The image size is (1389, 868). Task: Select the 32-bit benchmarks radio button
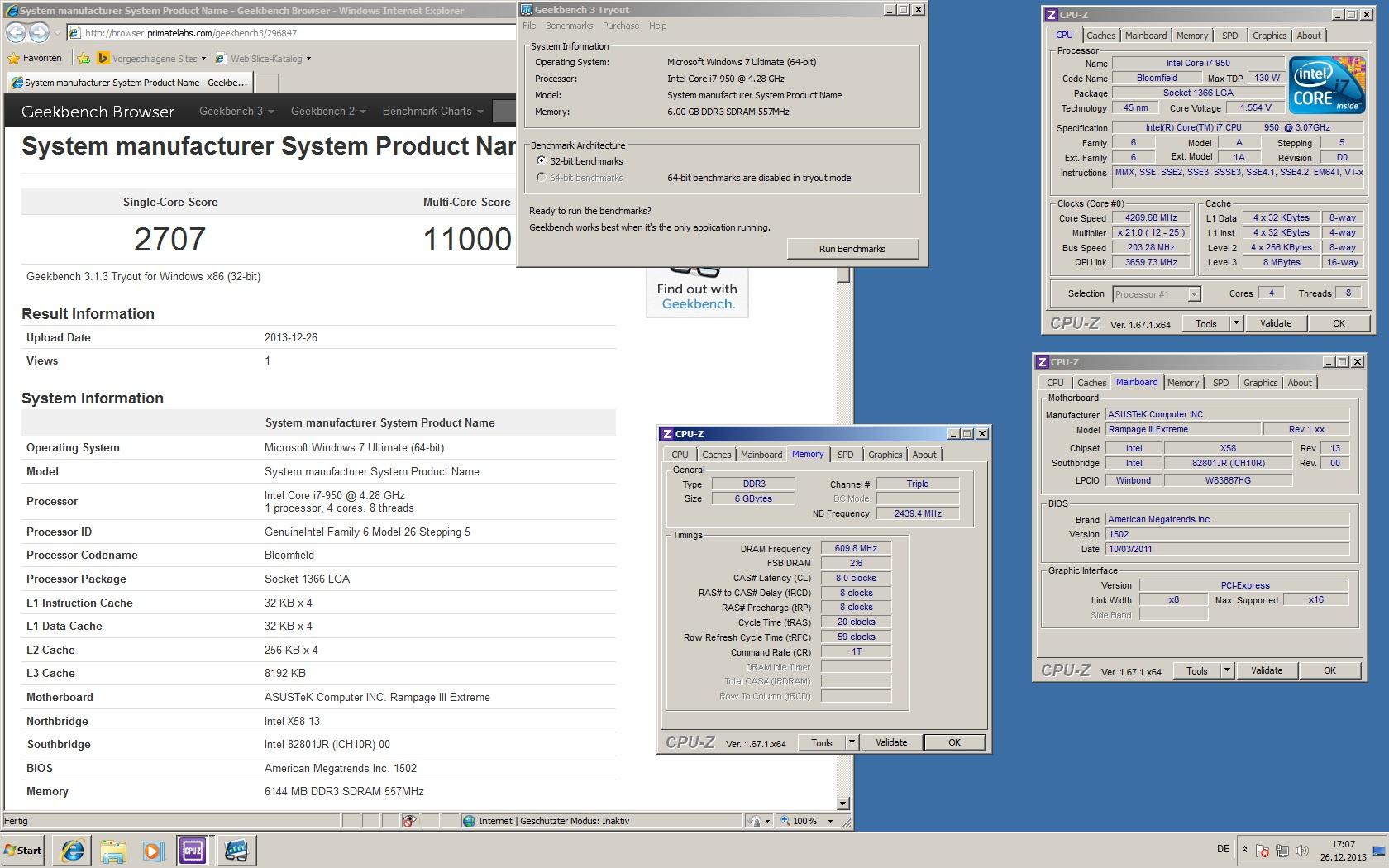pyautogui.click(x=541, y=161)
